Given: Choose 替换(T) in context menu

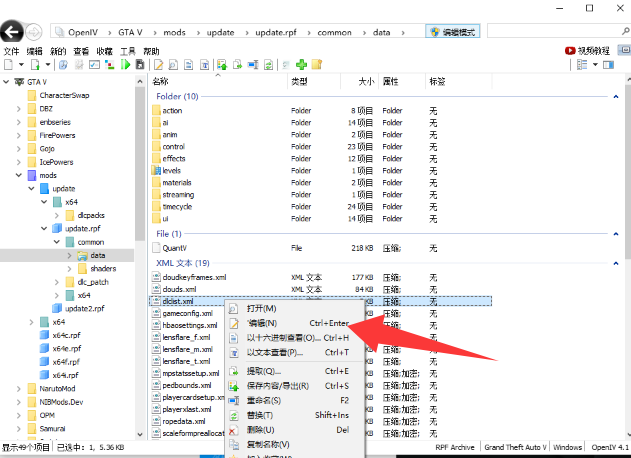Looking at the screenshot, I should click(x=294, y=415).
